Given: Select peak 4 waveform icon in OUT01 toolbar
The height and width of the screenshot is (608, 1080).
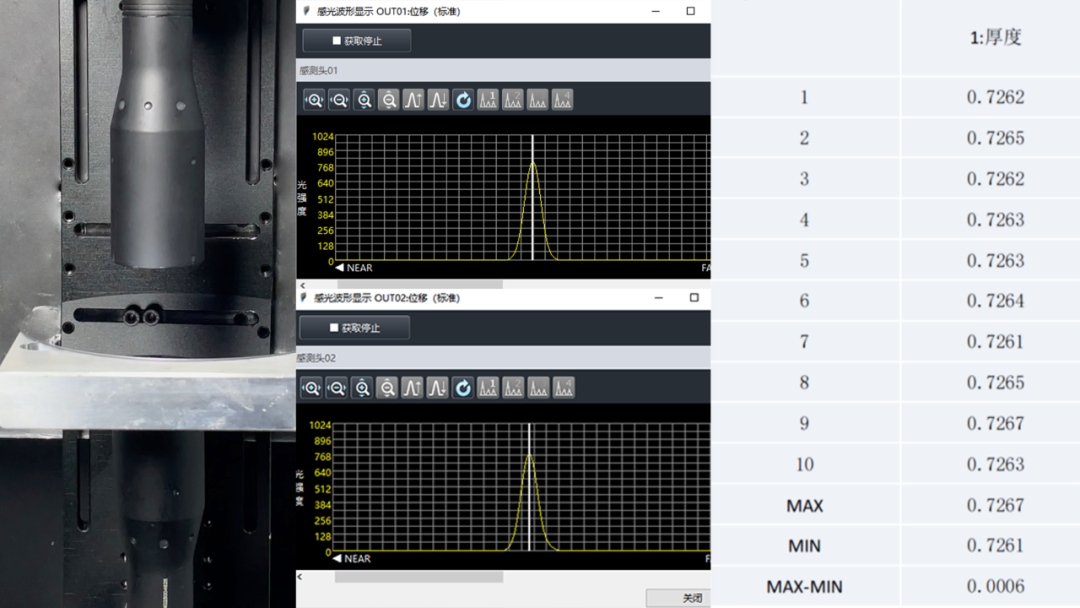Looking at the screenshot, I should click(x=562, y=100).
